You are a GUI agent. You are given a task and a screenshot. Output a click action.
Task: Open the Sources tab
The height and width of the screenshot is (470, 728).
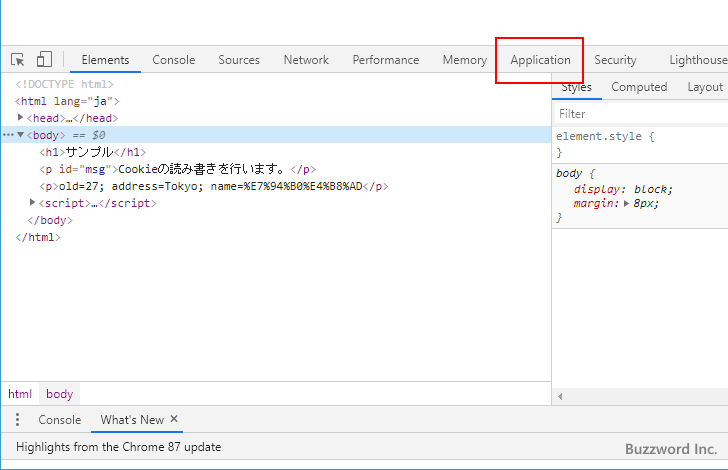239,60
